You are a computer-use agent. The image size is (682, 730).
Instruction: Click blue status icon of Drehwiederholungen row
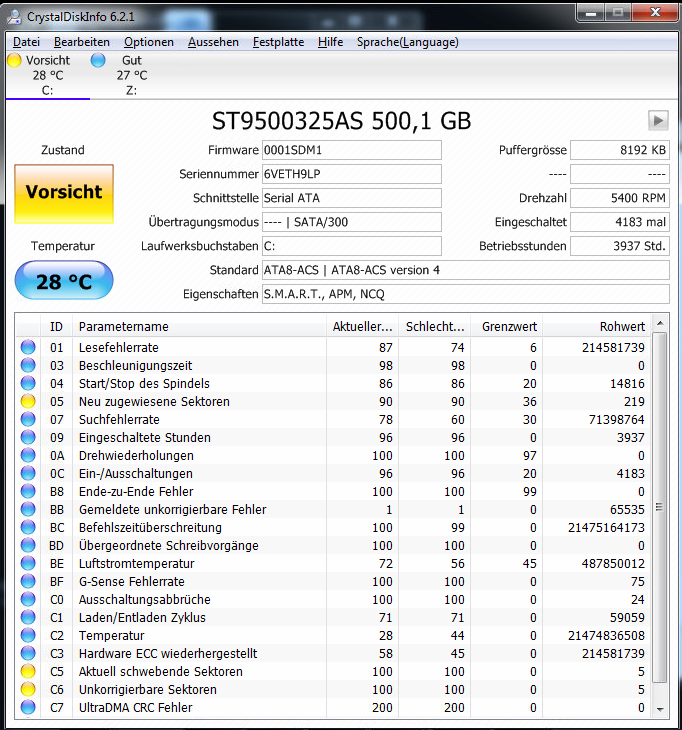point(28,455)
